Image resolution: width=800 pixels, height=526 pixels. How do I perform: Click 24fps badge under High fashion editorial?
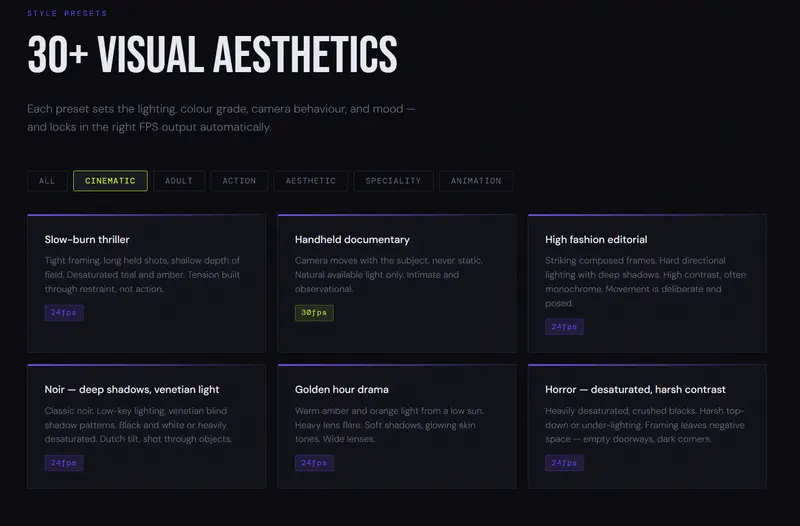(x=564, y=327)
